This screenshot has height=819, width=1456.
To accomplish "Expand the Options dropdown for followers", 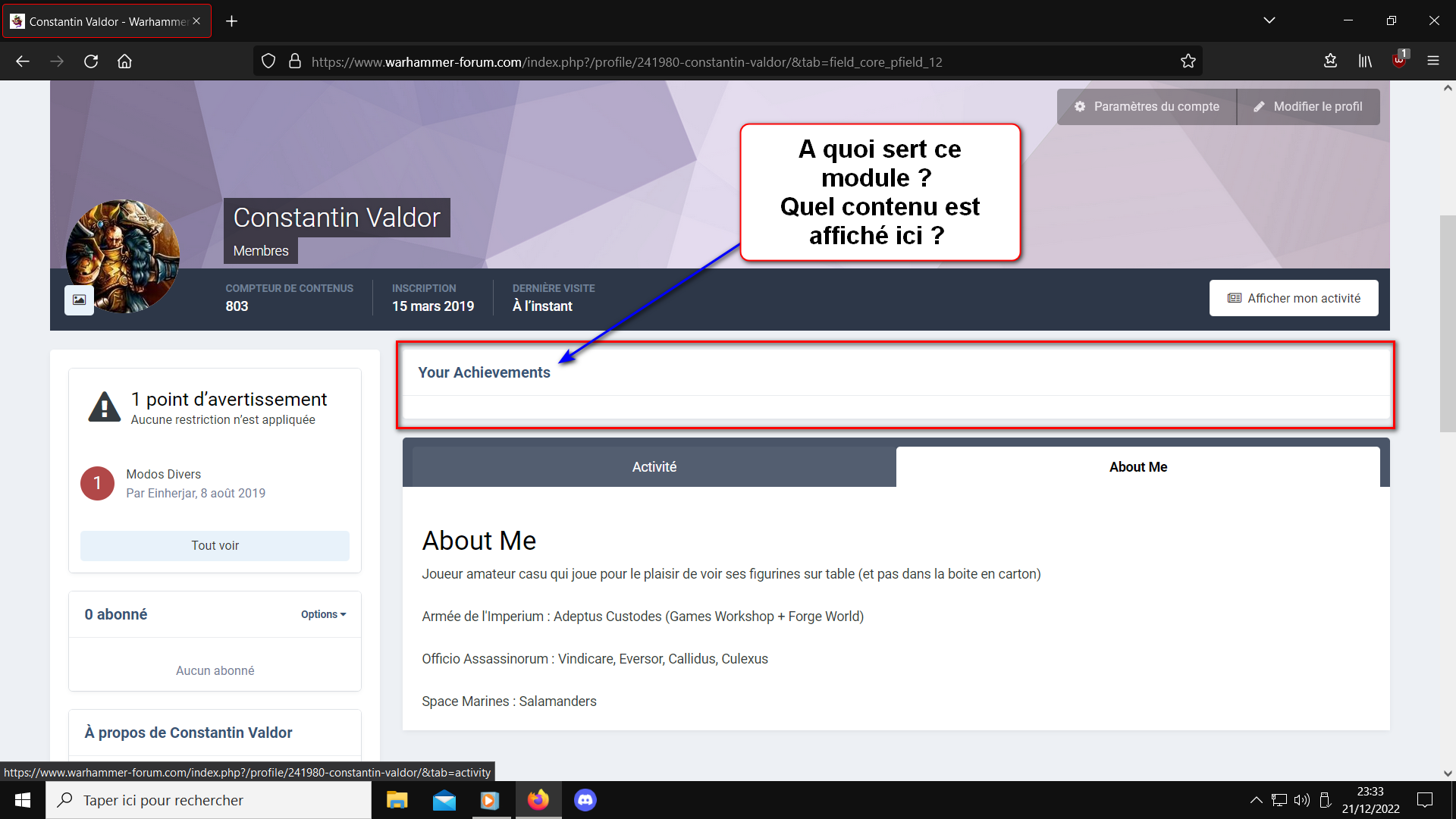I will point(323,614).
